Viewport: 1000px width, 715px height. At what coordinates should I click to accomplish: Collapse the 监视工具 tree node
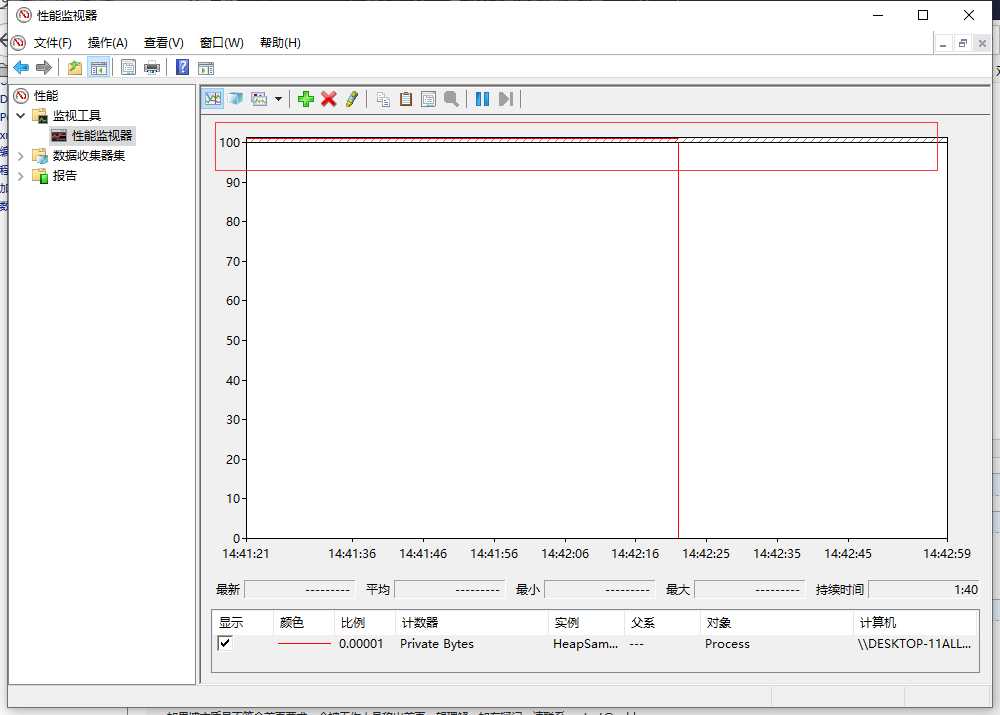[x=20, y=115]
